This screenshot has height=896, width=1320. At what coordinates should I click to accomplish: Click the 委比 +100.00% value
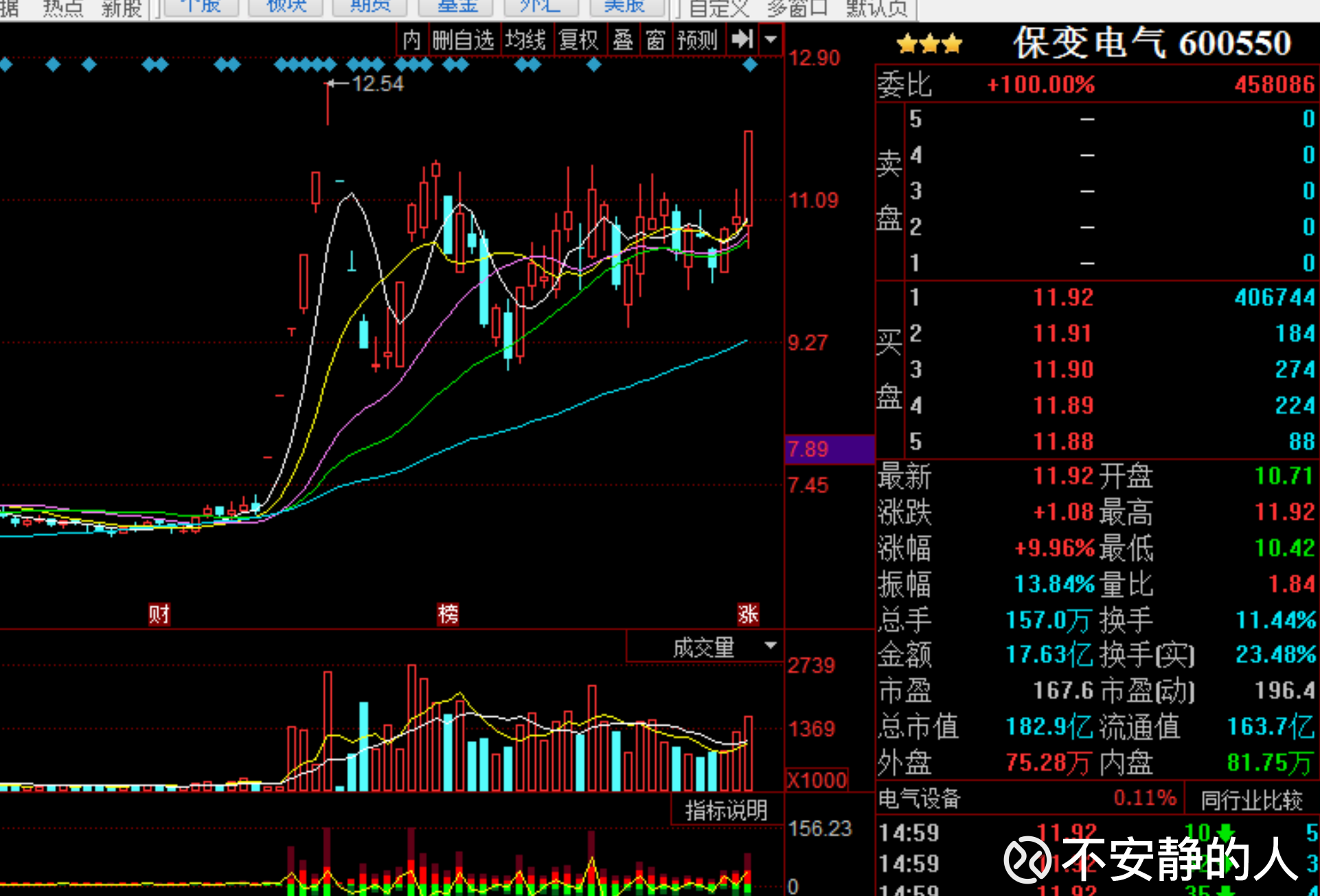point(1040,84)
